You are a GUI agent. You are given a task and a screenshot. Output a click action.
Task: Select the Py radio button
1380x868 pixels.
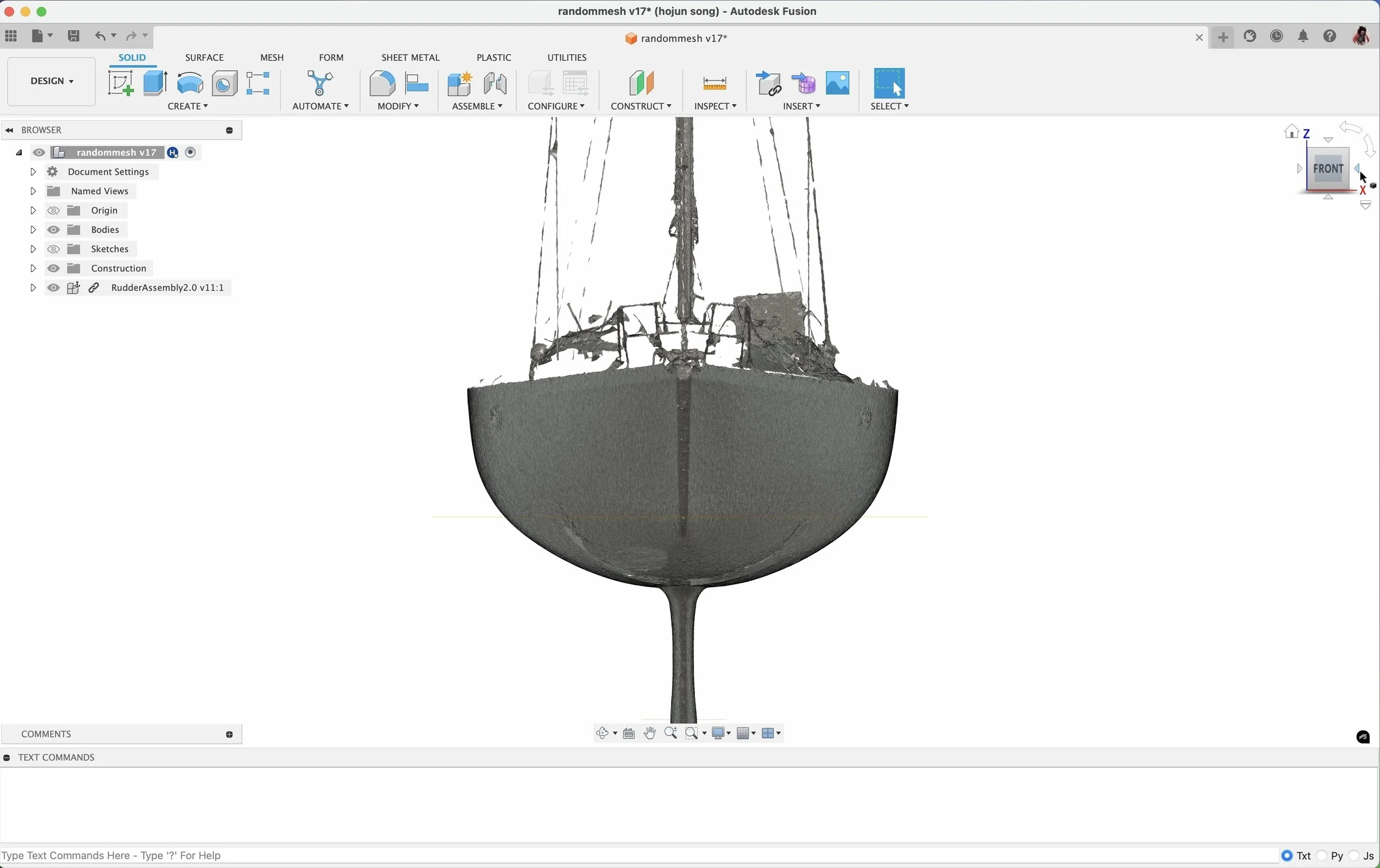(x=1322, y=855)
